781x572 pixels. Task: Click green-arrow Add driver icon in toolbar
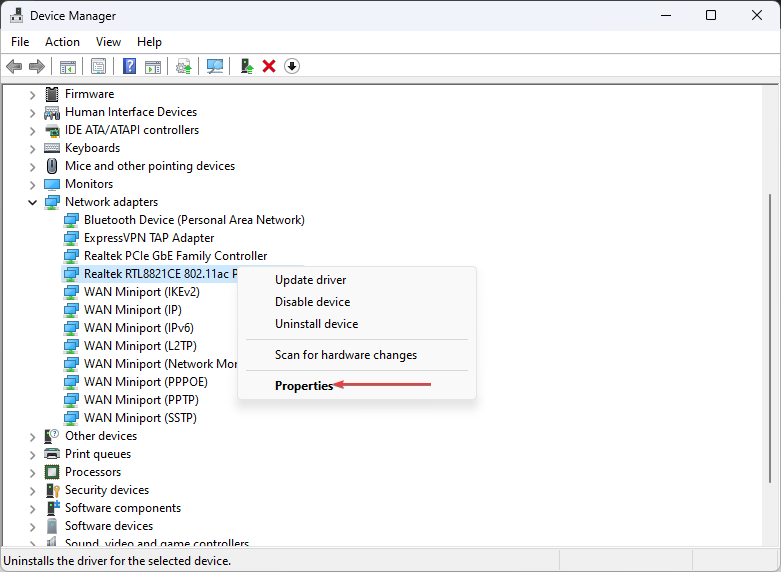pos(246,66)
